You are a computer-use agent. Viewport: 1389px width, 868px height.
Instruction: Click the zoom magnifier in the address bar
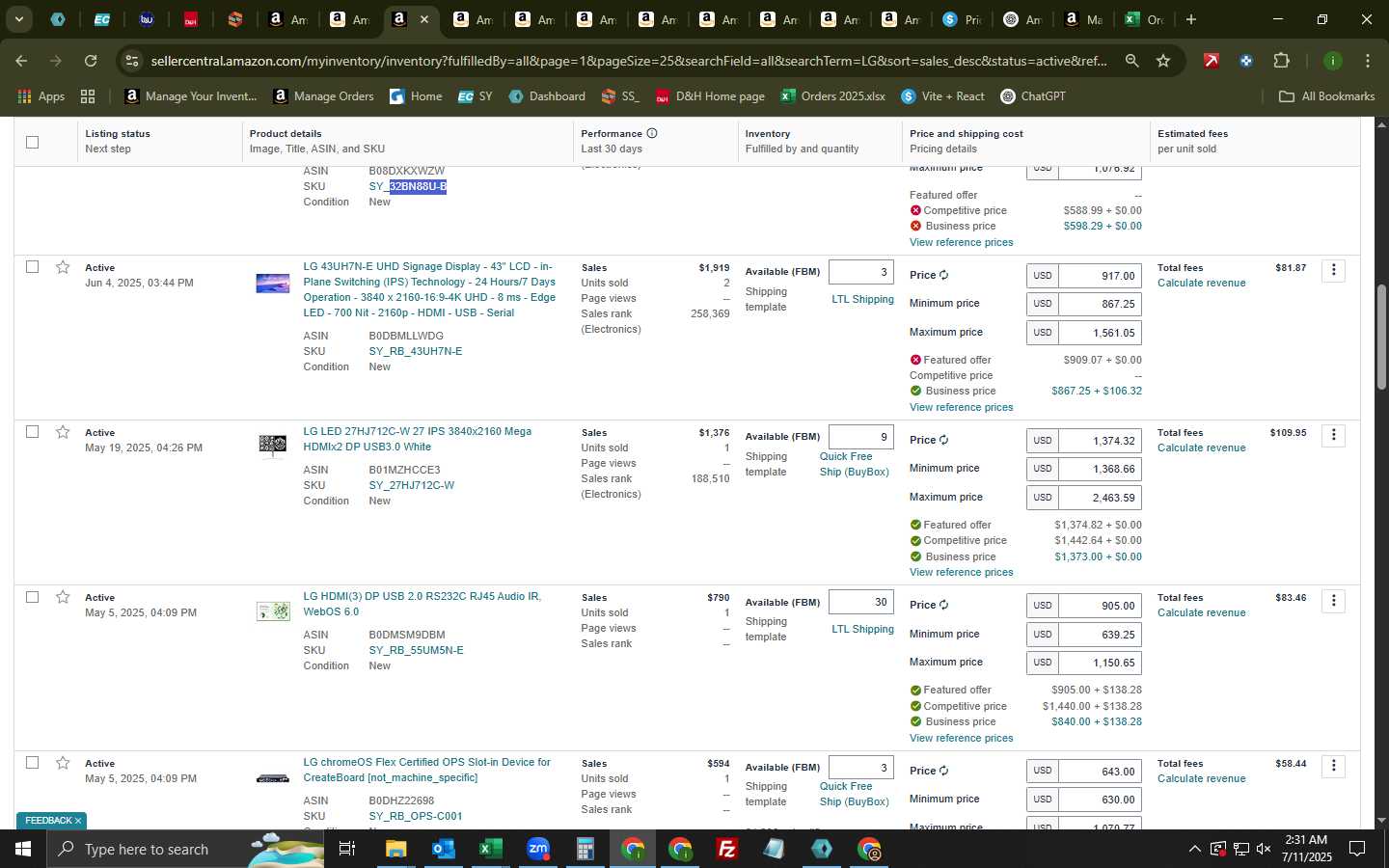1131,61
